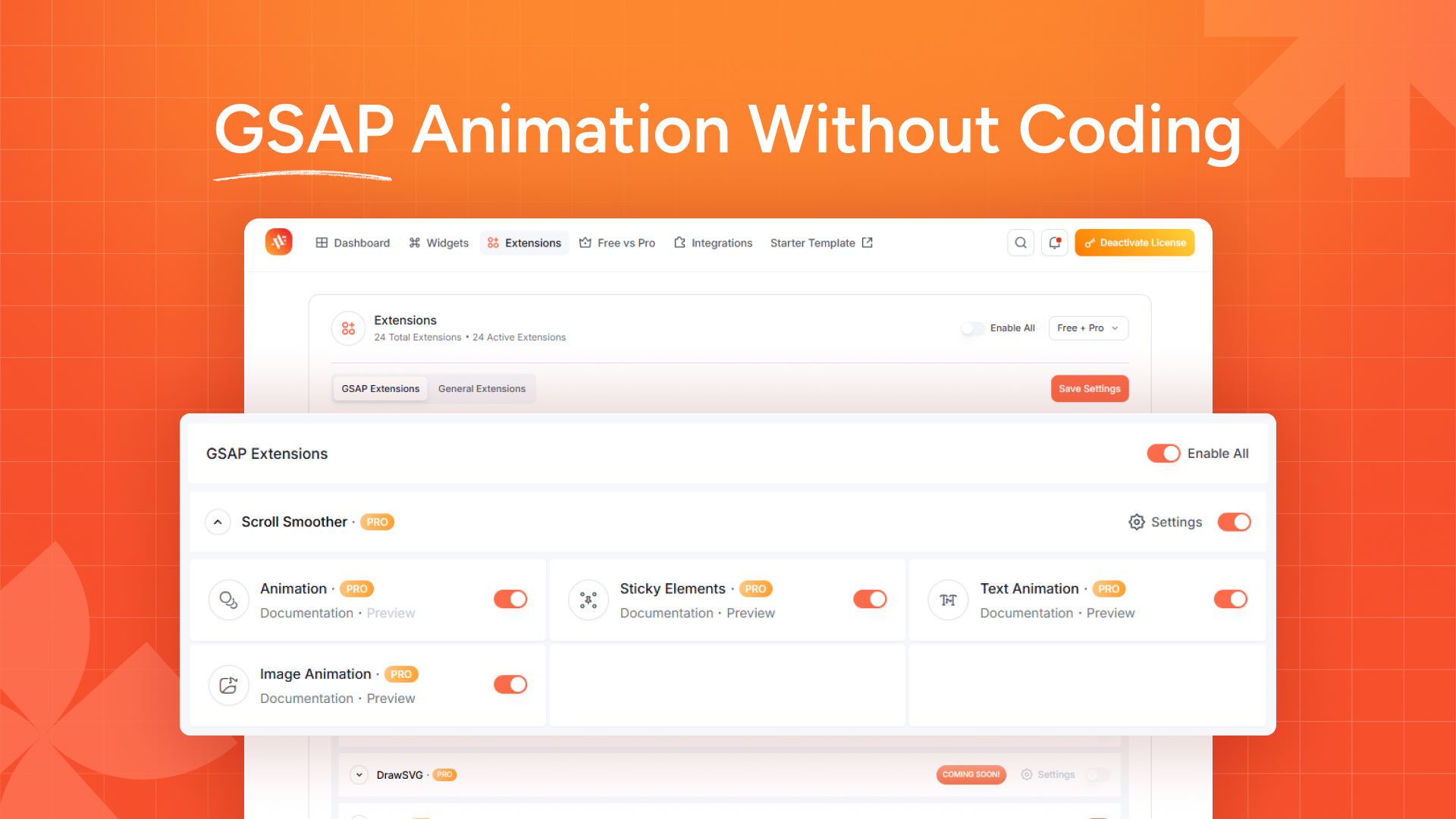This screenshot has width=1456, height=819.
Task: Click the PRO badge beside Text Animation
Action: [x=1108, y=588]
